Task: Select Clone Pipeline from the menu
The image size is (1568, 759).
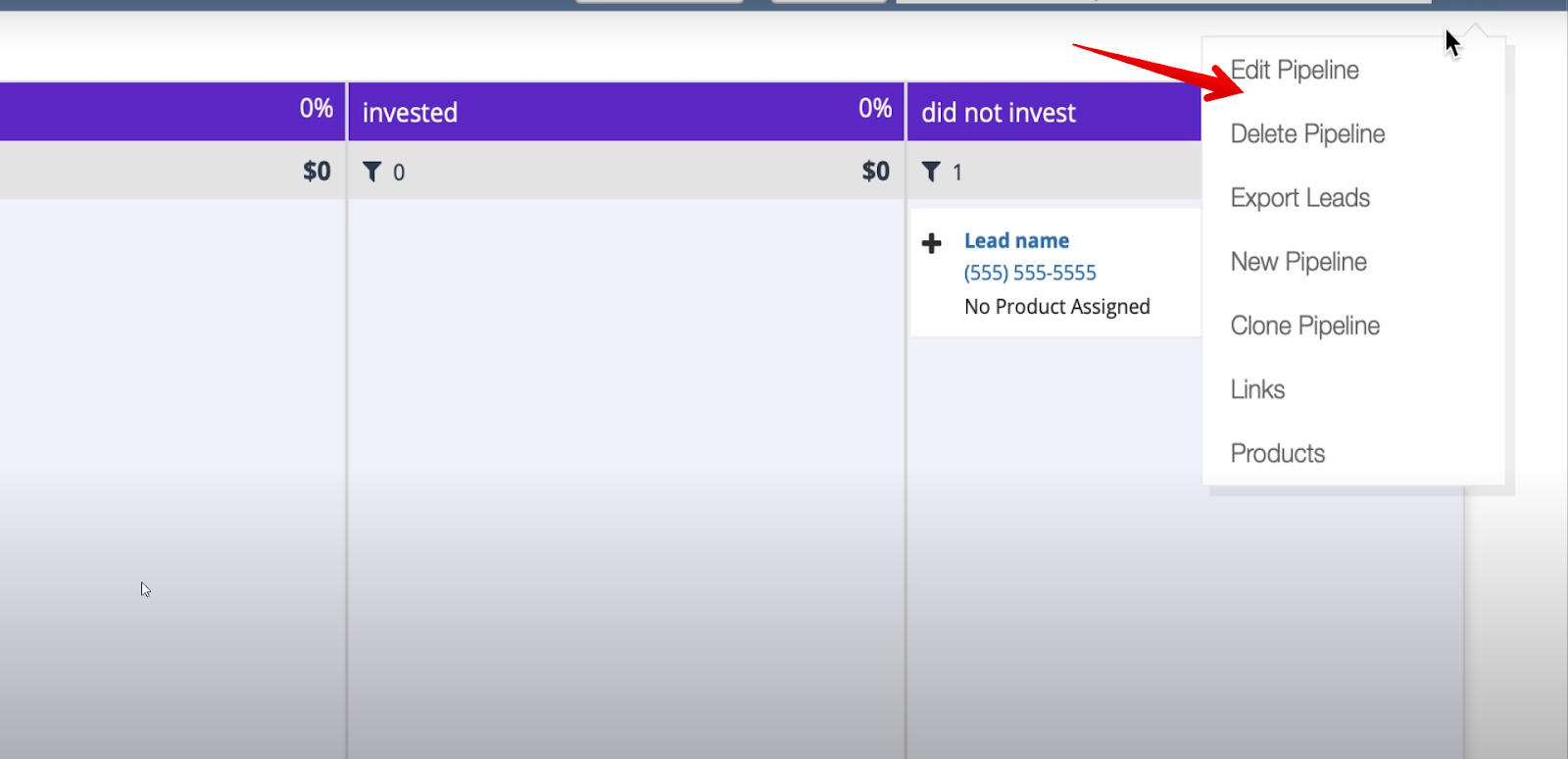Action: click(1304, 326)
